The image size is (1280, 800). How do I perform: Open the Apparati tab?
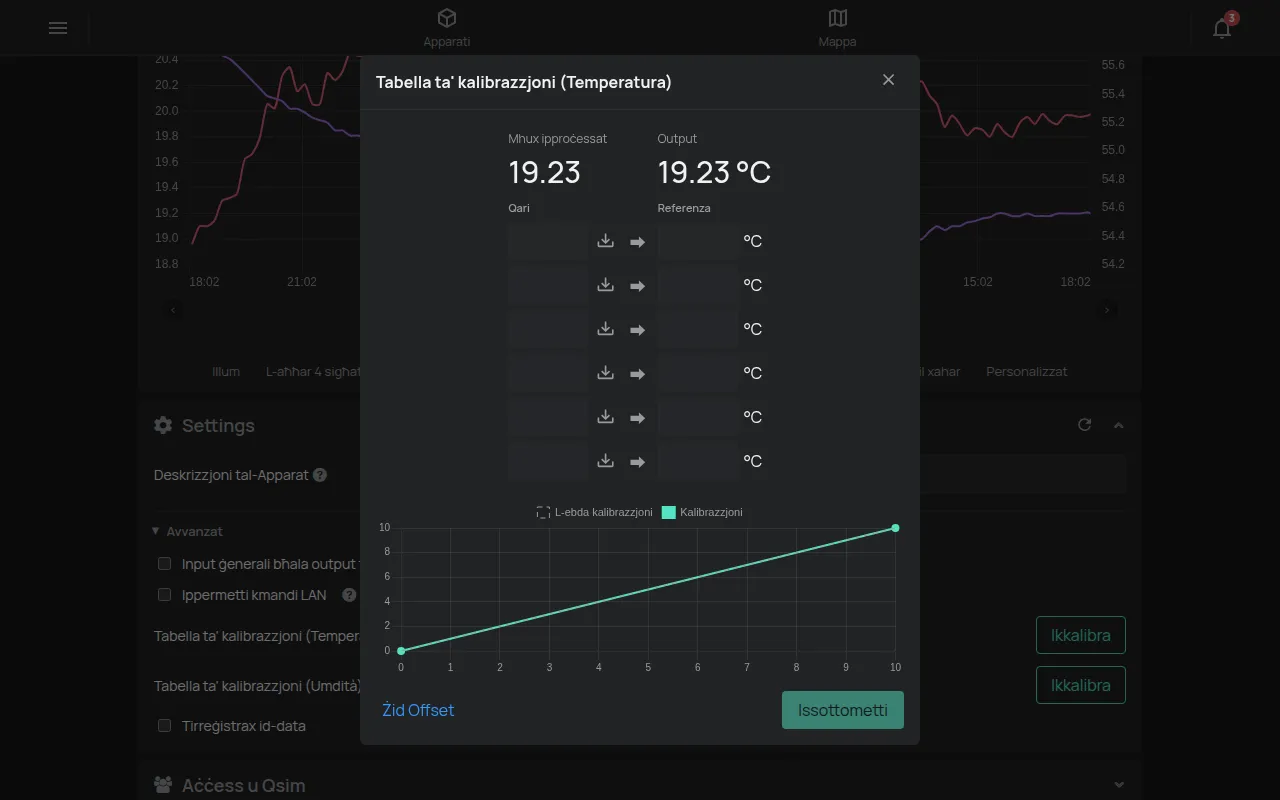(x=447, y=28)
